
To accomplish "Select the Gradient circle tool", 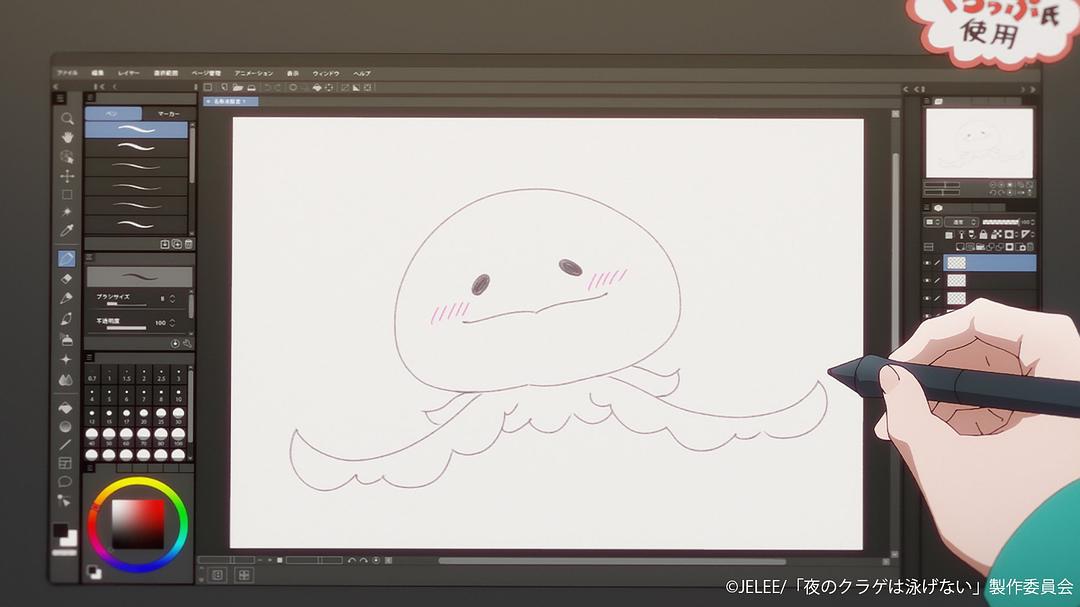I will (65, 426).
